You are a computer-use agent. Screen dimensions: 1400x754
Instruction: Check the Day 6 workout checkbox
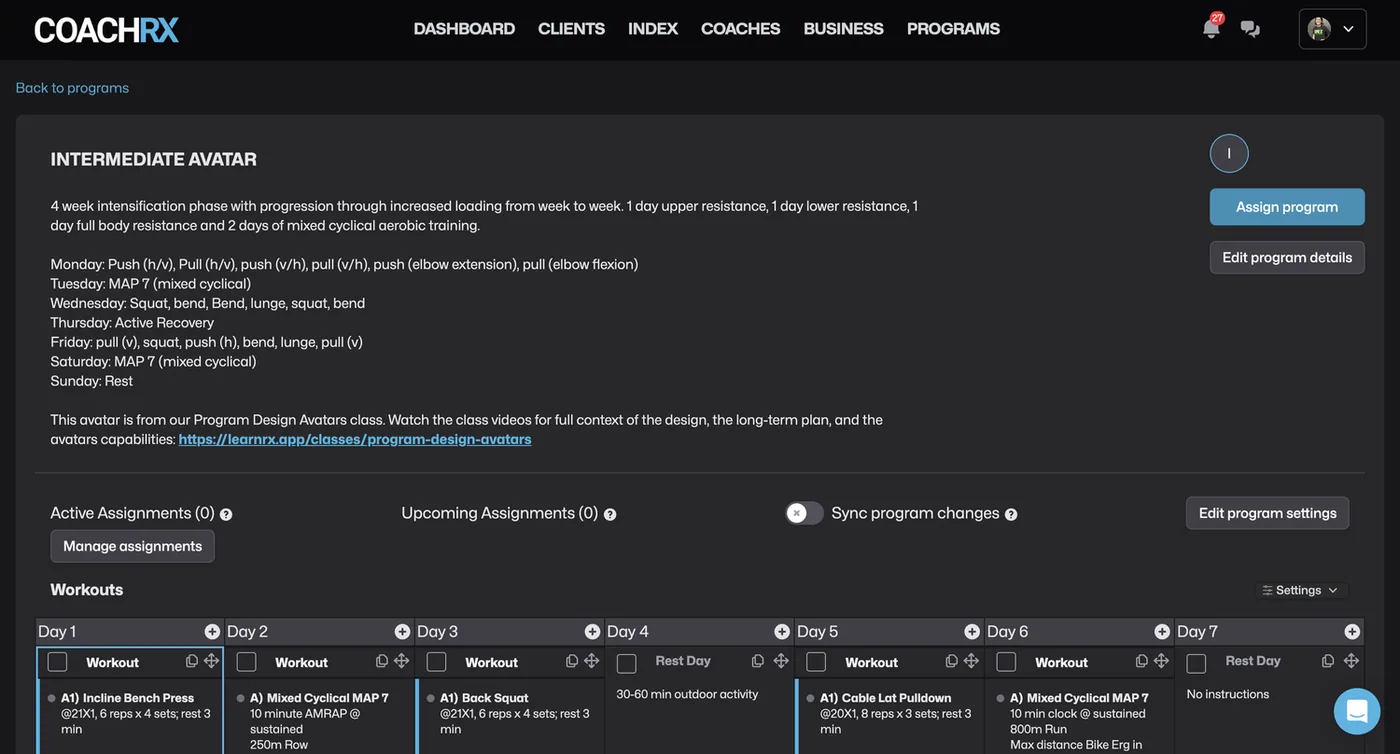point(1007,662)
